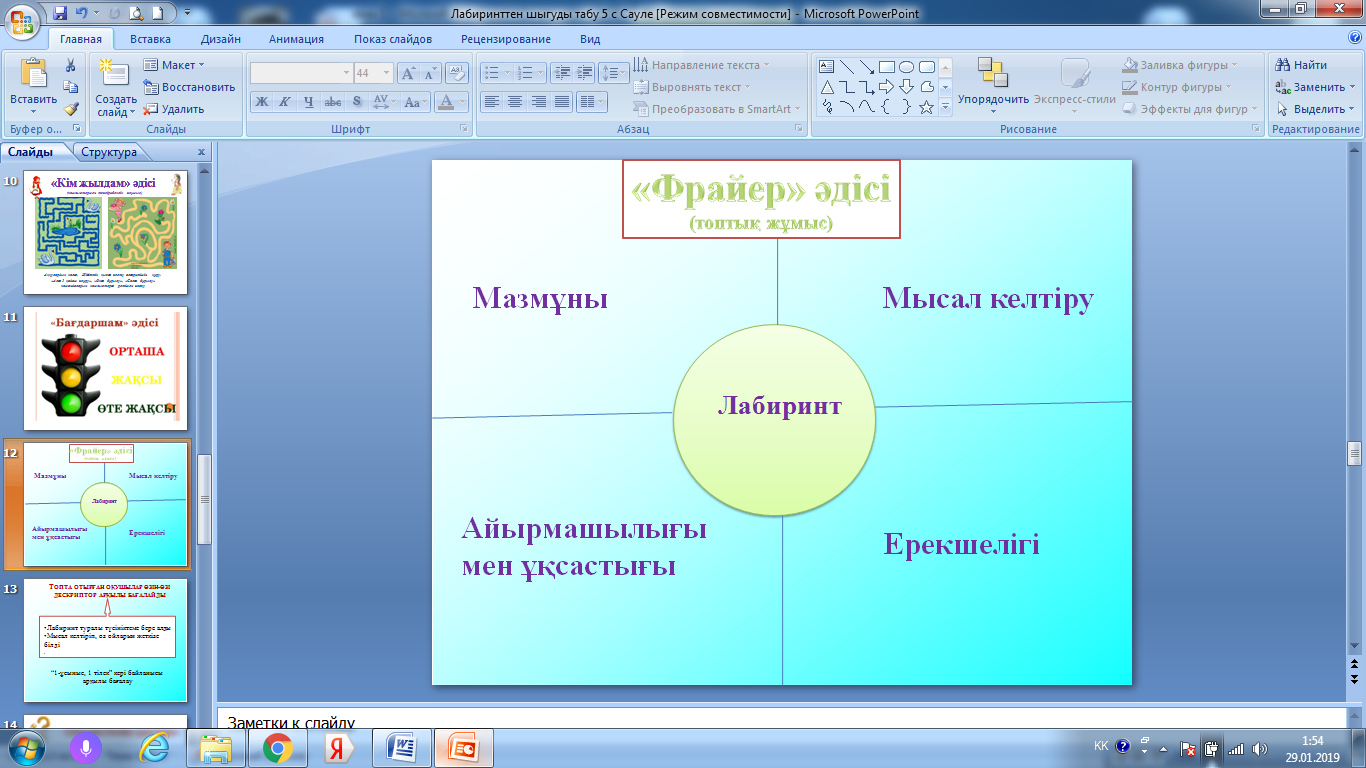This screenshot has width=1366, height=768.
Task: Pick the oval shape in shapes gallery
Action: pos(906,67)
